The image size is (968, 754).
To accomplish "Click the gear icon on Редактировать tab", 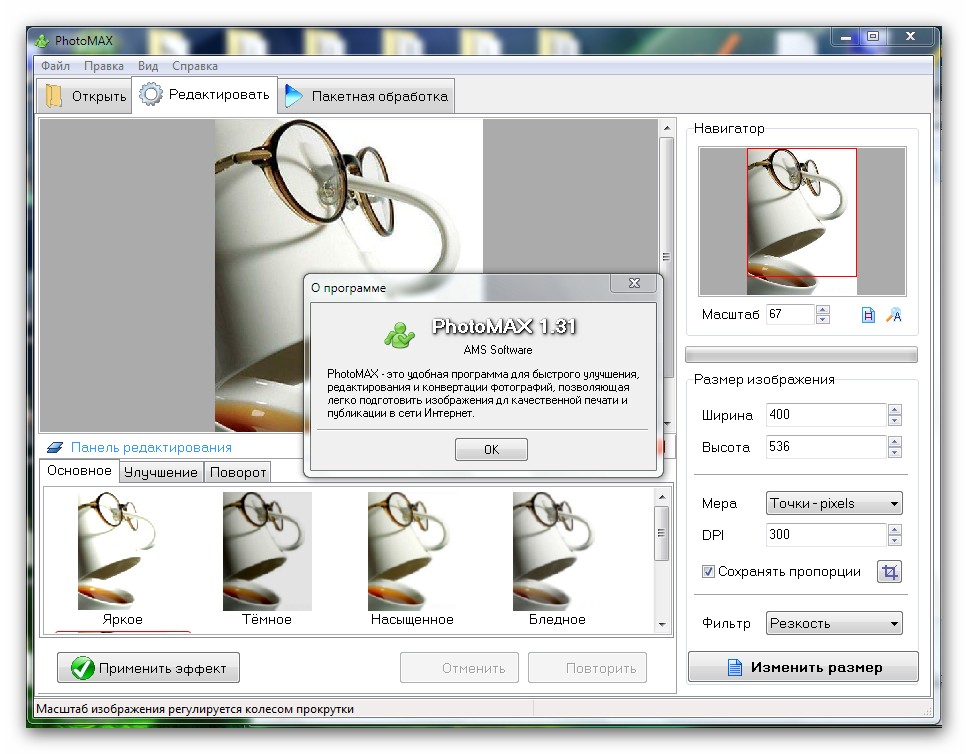I will 150,95.
